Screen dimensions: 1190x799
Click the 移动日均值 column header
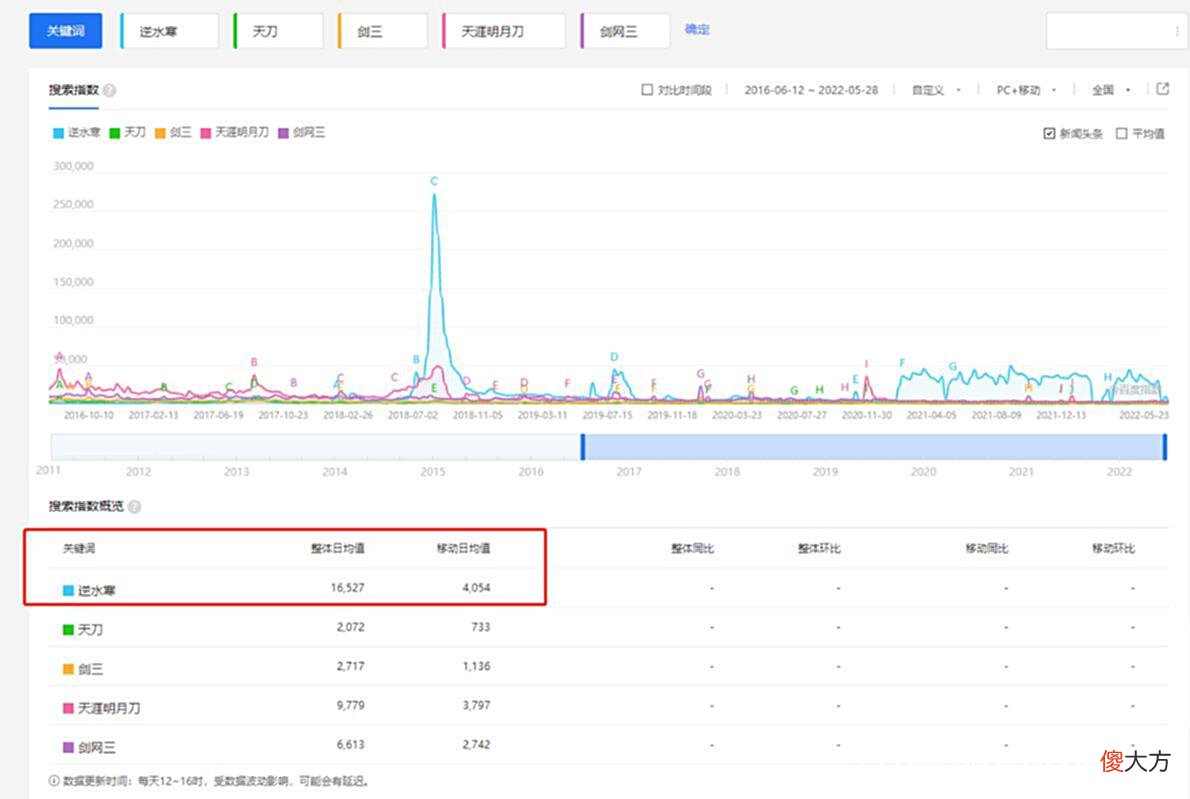pos(464,548)
